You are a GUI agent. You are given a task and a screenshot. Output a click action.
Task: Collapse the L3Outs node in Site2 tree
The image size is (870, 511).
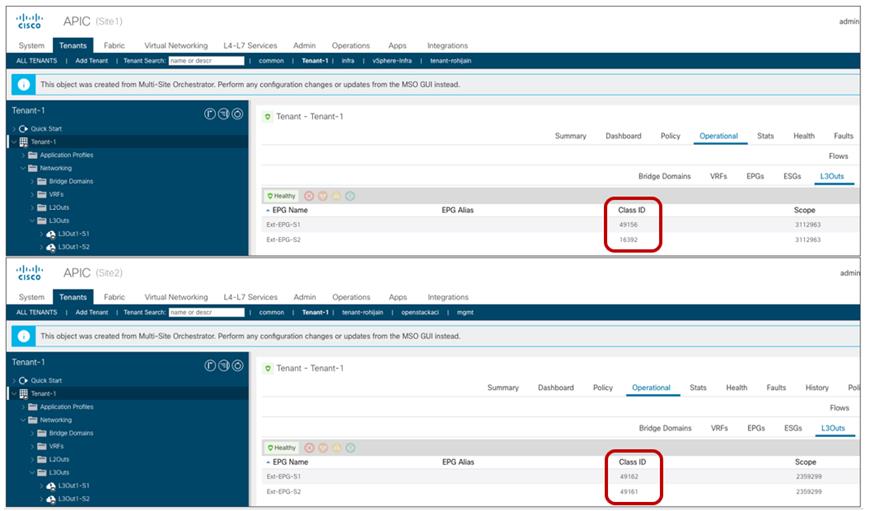click(x=32, y=473)
